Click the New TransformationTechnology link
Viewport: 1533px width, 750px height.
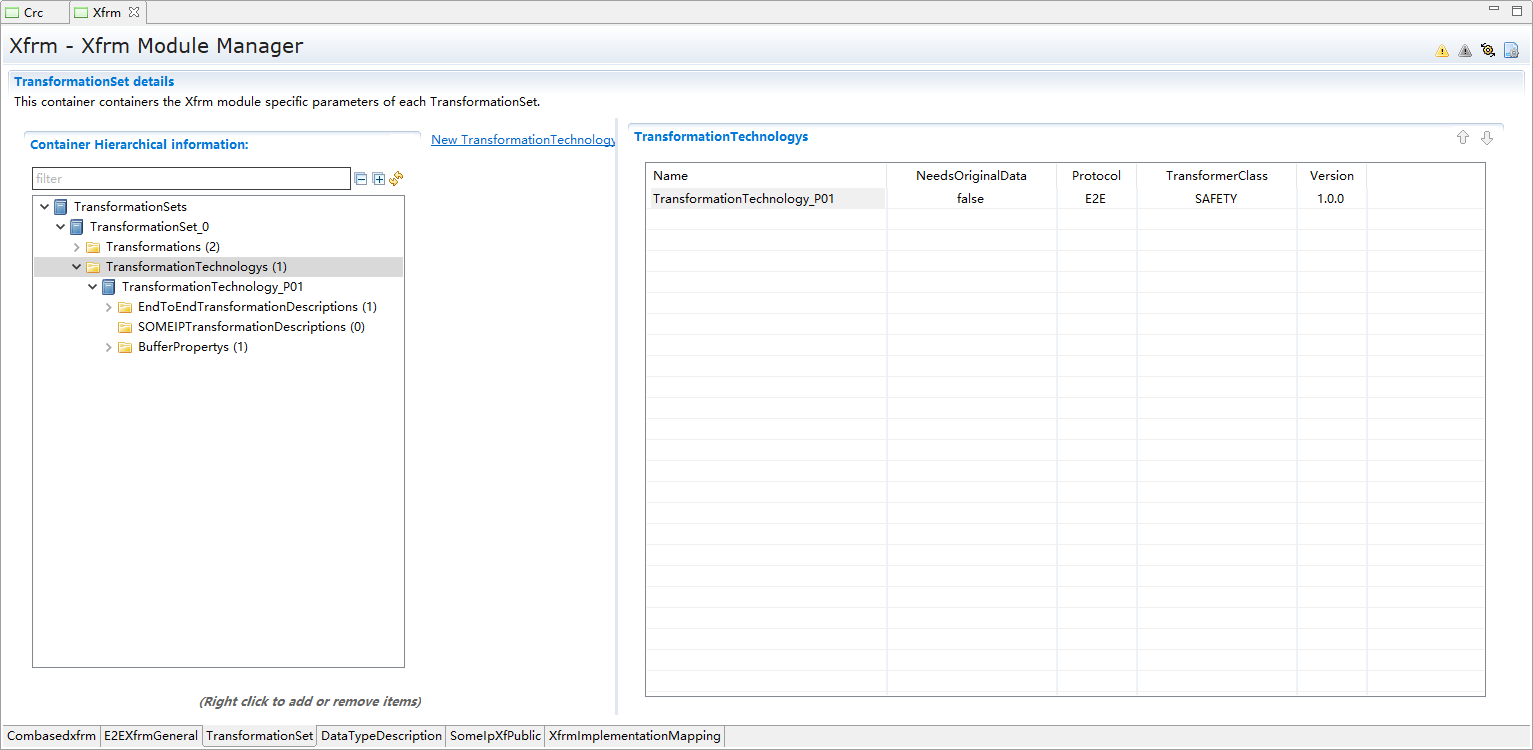coord(523,140)
